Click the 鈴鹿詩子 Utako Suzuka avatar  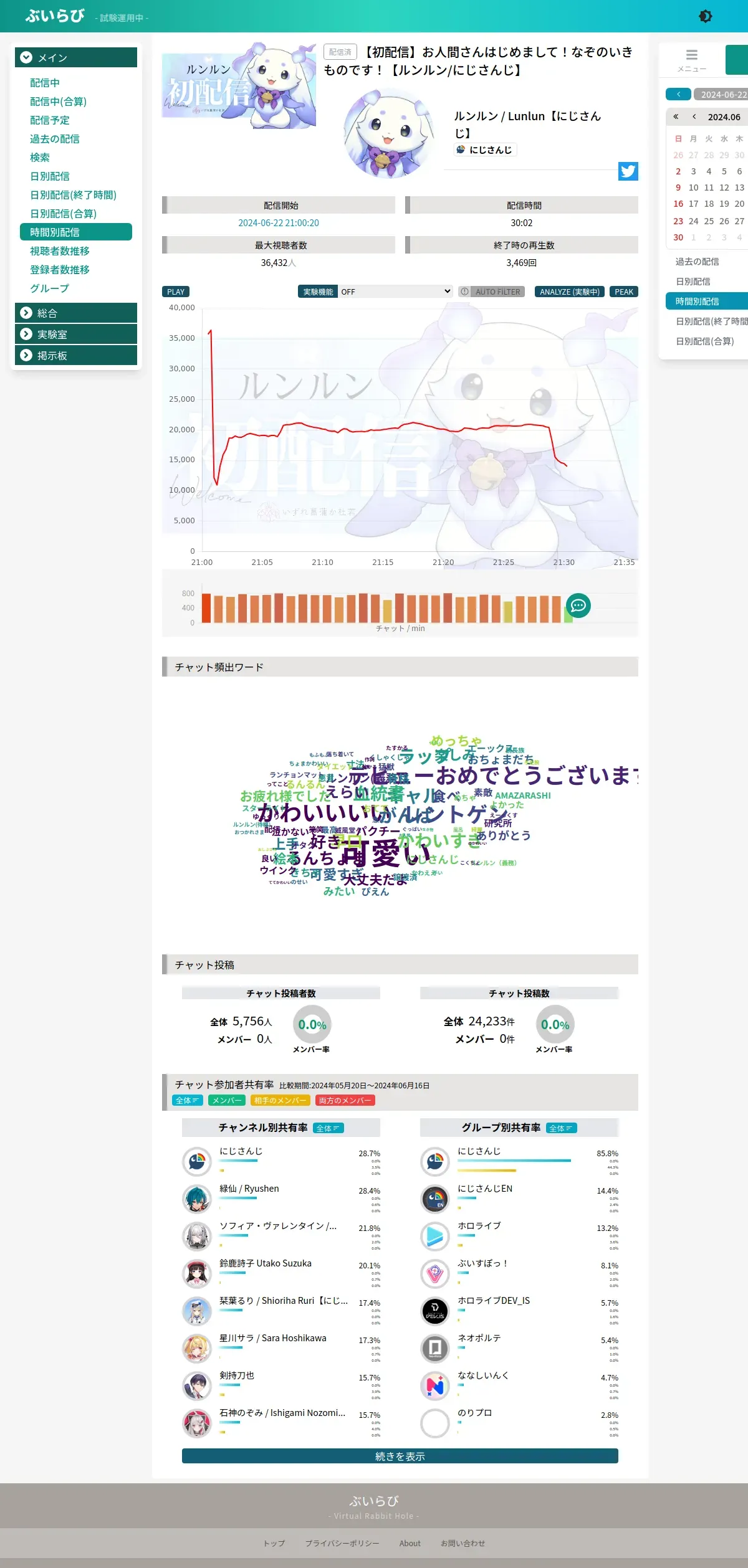pyautogui.click(x=197, y=1273)
